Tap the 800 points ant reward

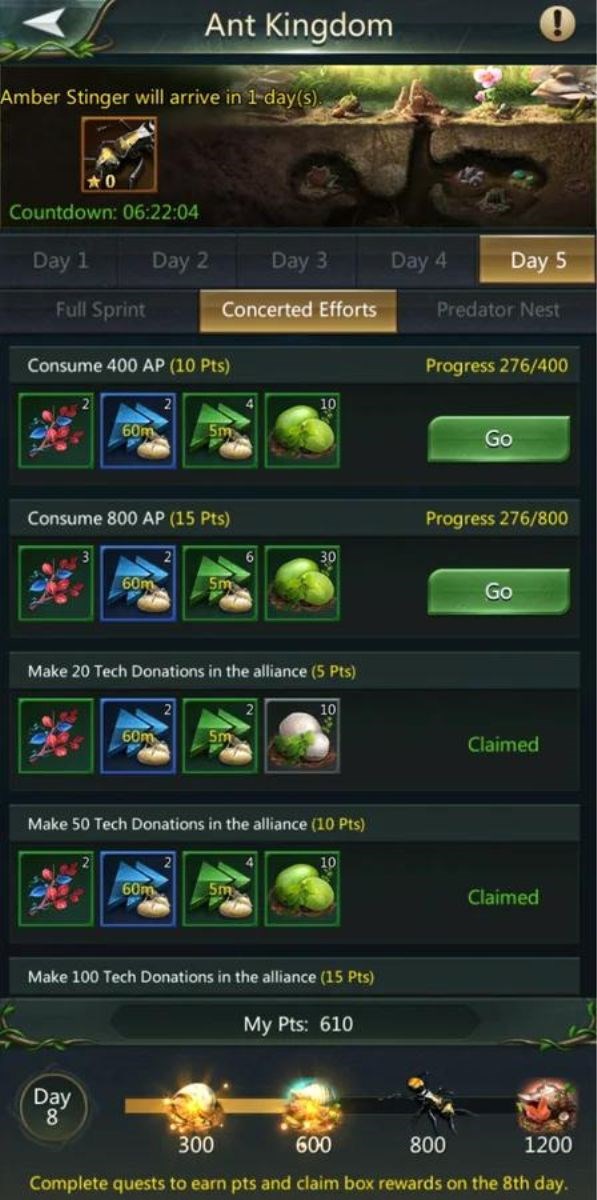coord(429,1102)
